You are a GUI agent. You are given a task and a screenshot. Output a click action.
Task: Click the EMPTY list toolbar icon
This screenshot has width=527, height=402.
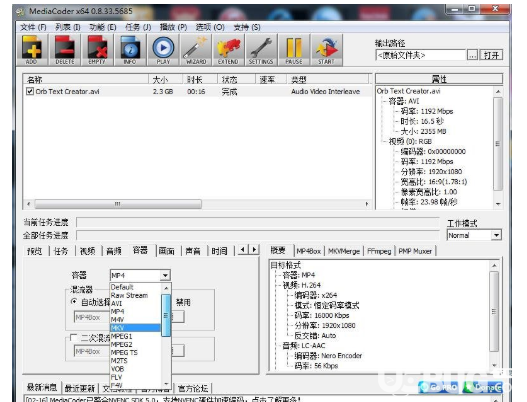(97, 50)
